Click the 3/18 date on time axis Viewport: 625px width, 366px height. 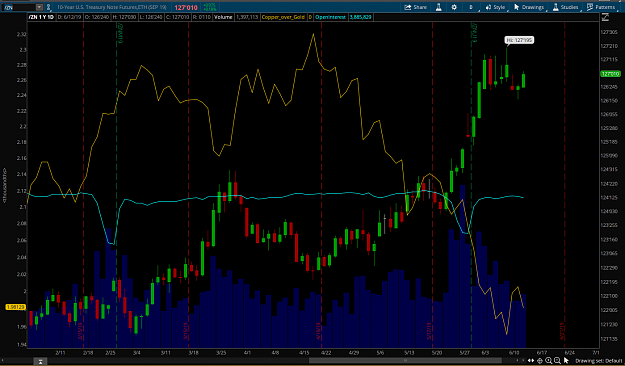[x=193, y=353]
